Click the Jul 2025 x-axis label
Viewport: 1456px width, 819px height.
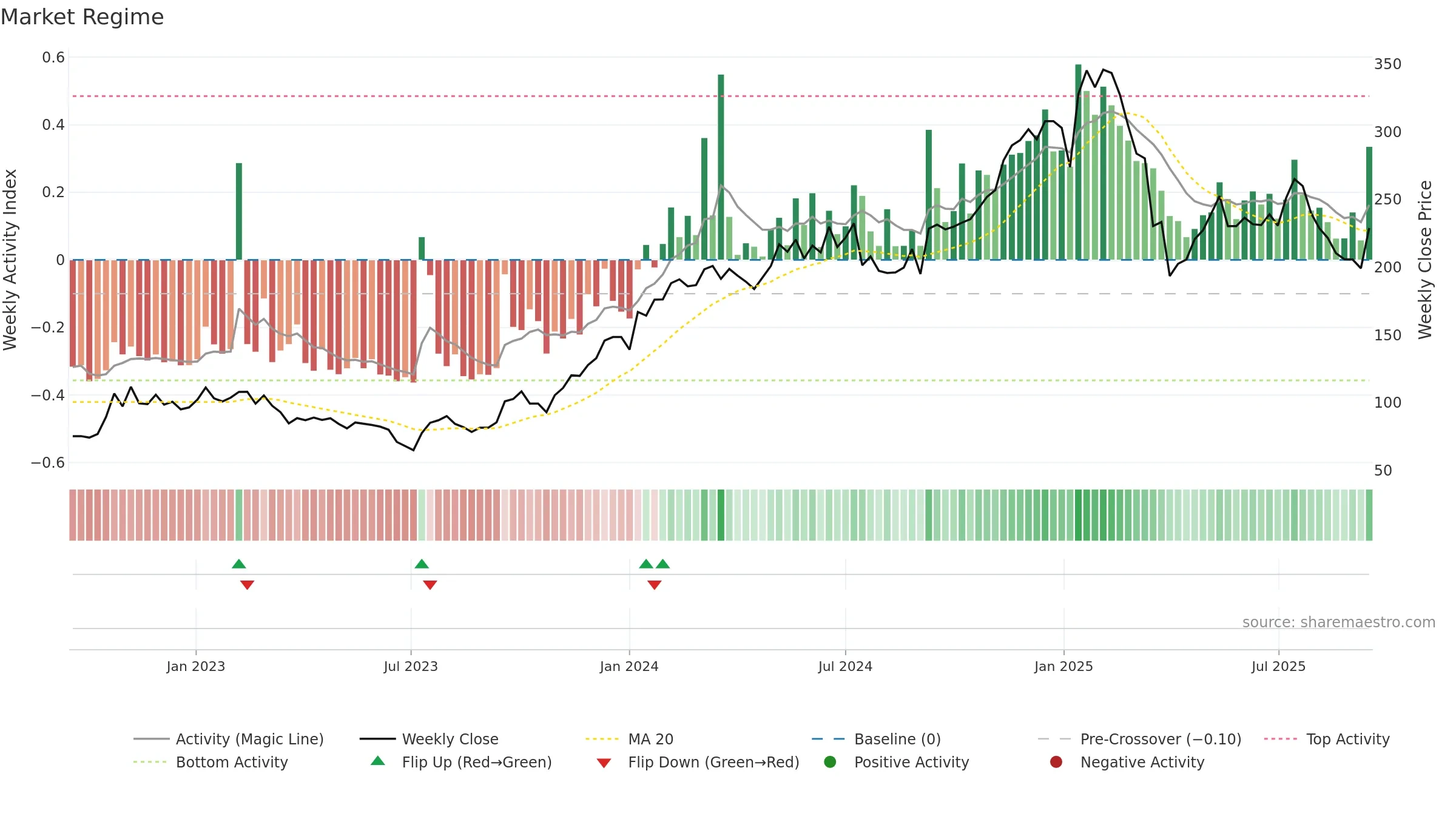[x=1278, y=666]
